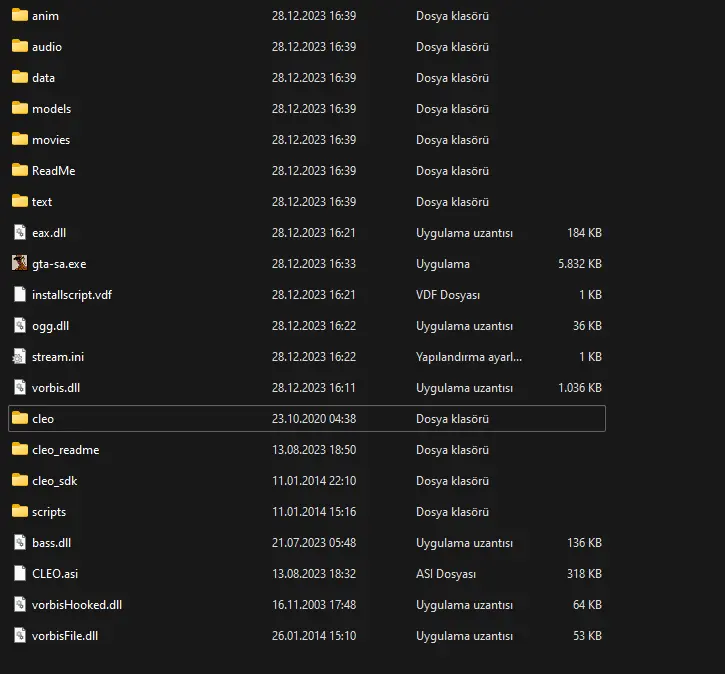Select the text folder name
This screenshot has height=674, width=725.
pos(42,202)
